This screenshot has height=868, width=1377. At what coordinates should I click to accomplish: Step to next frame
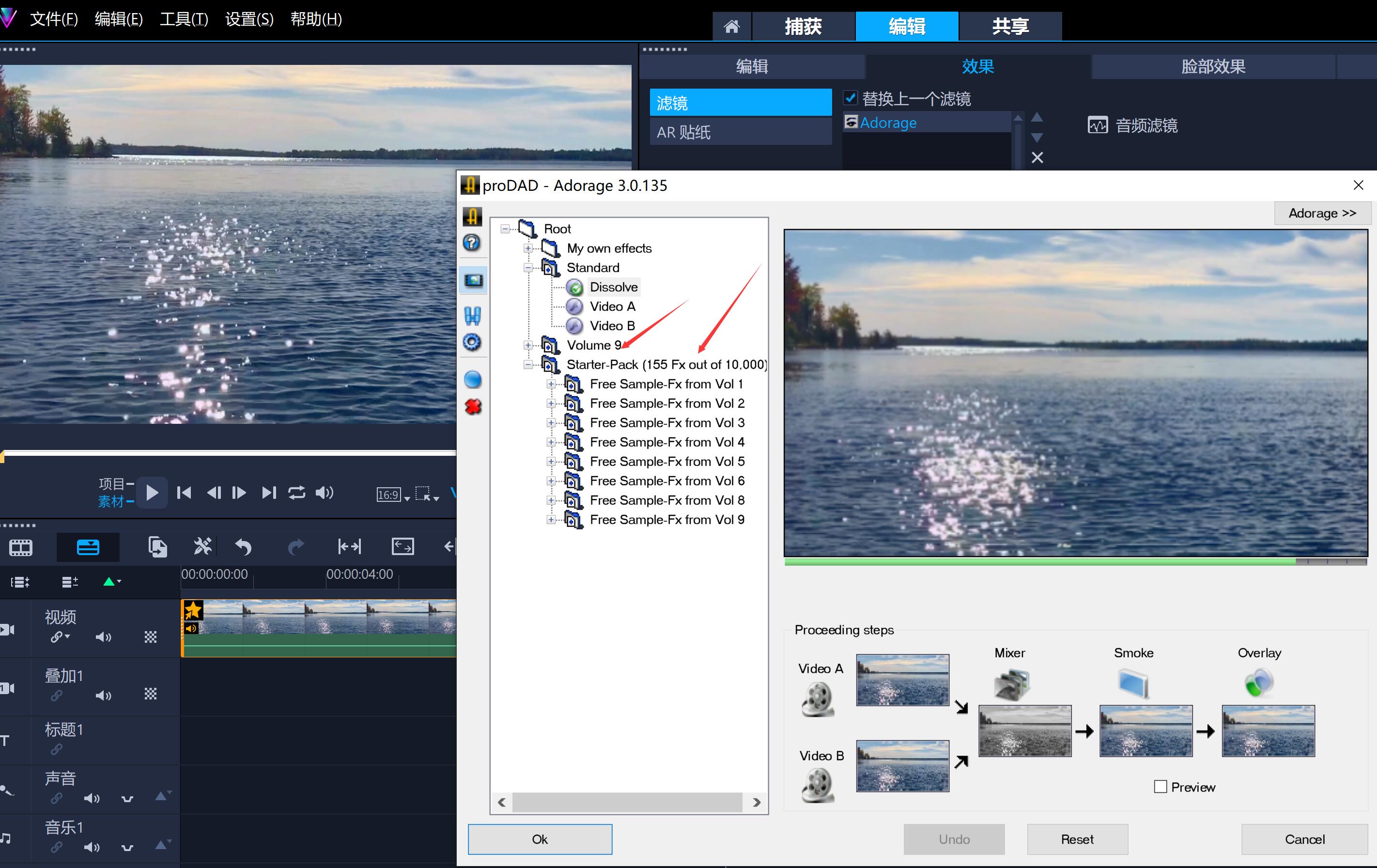[x=239, y=492]
